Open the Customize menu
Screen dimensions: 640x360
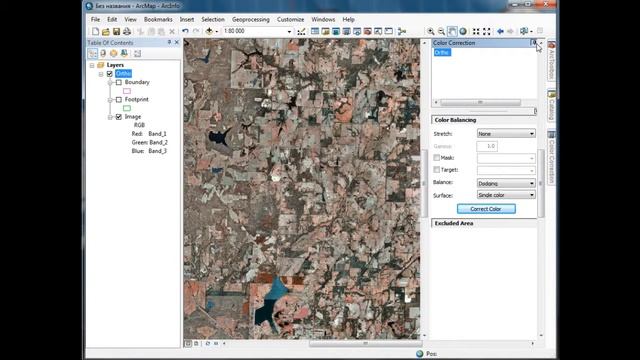click(290, 19)
